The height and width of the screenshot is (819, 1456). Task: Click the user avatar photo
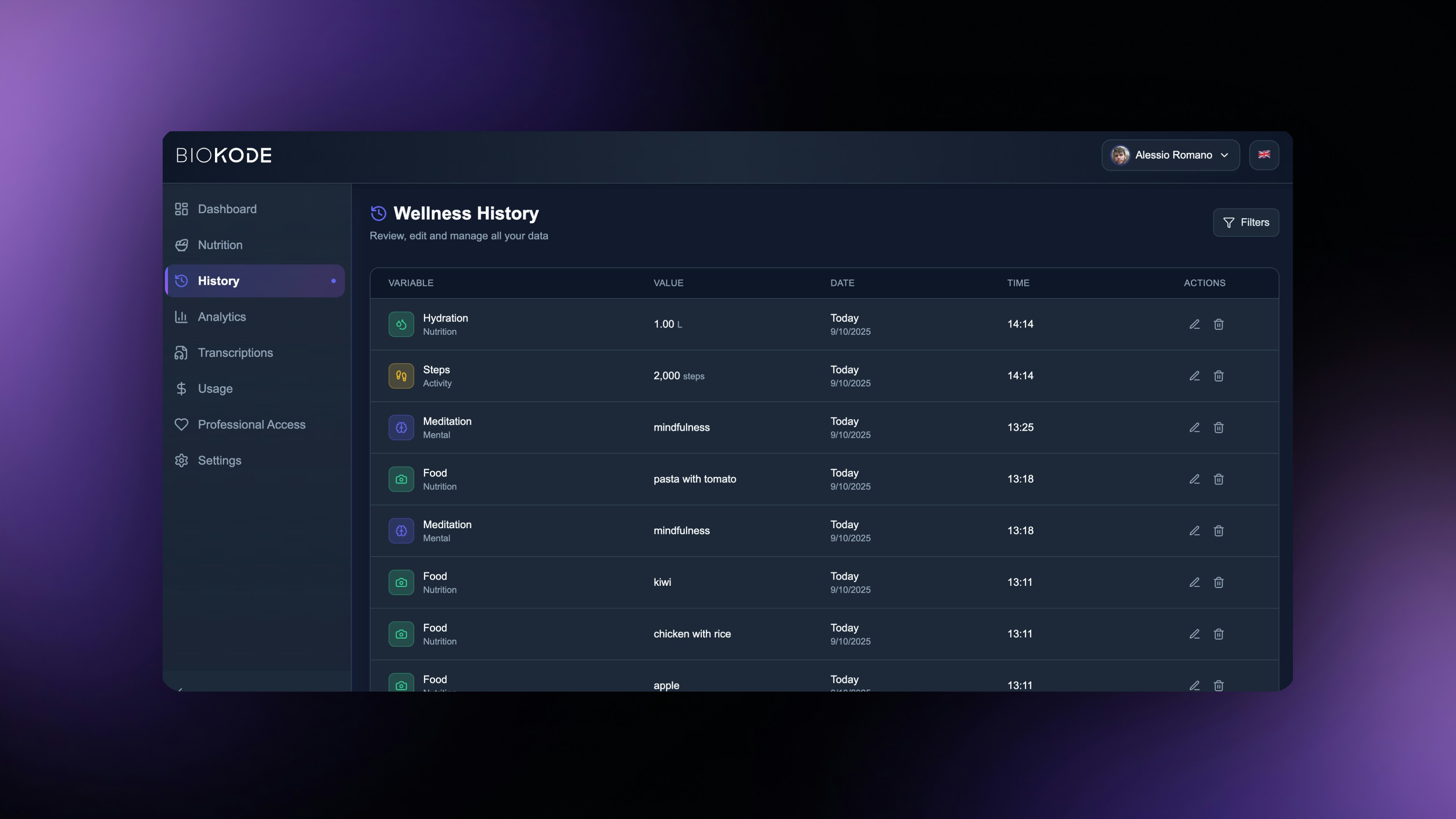point(1120,155)
